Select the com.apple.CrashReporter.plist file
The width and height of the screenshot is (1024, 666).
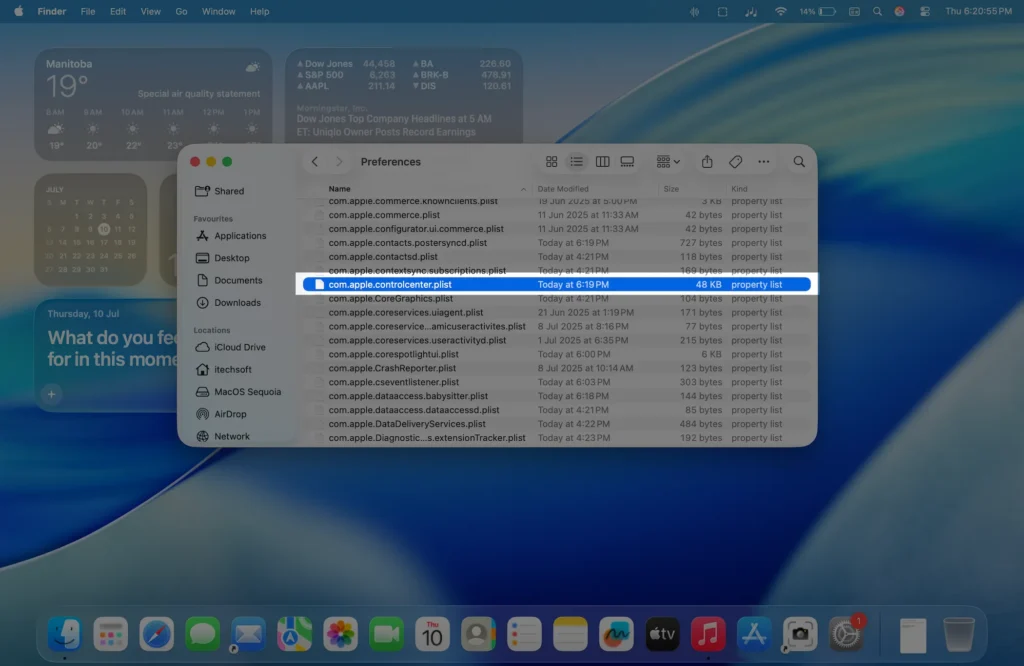[390, 368]
